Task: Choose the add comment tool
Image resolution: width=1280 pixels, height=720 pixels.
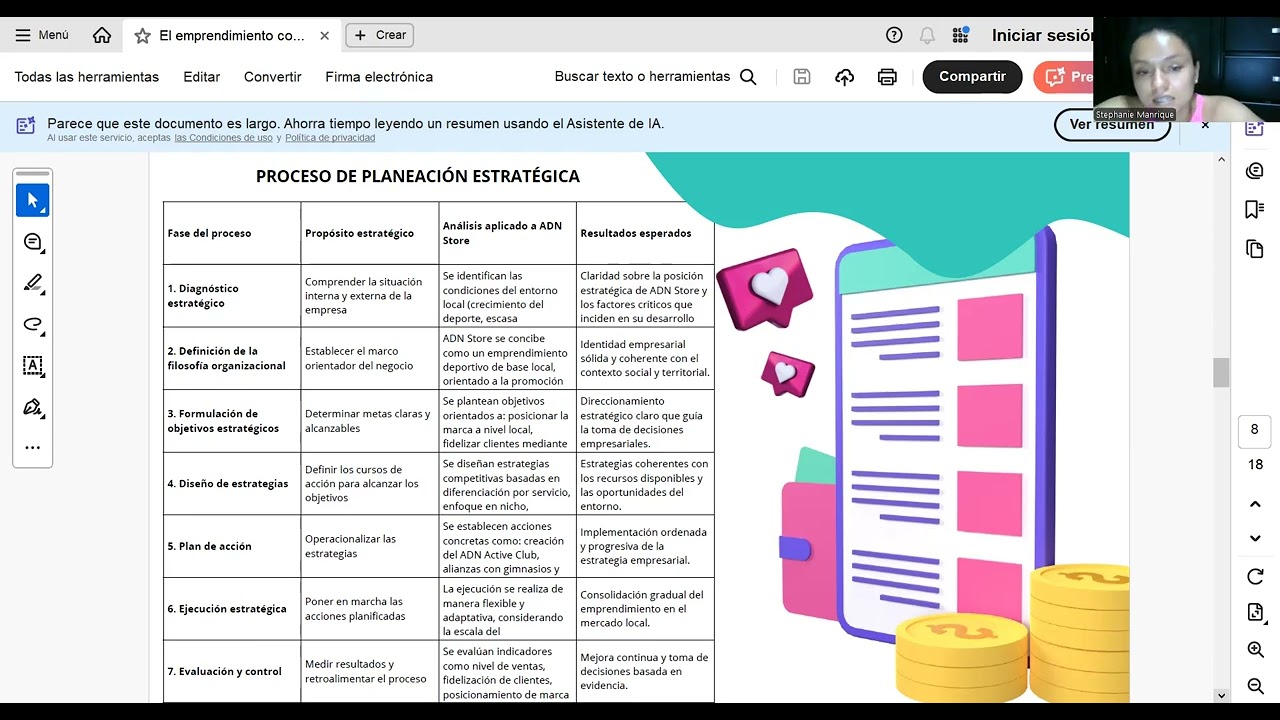Action: point(33,242)
